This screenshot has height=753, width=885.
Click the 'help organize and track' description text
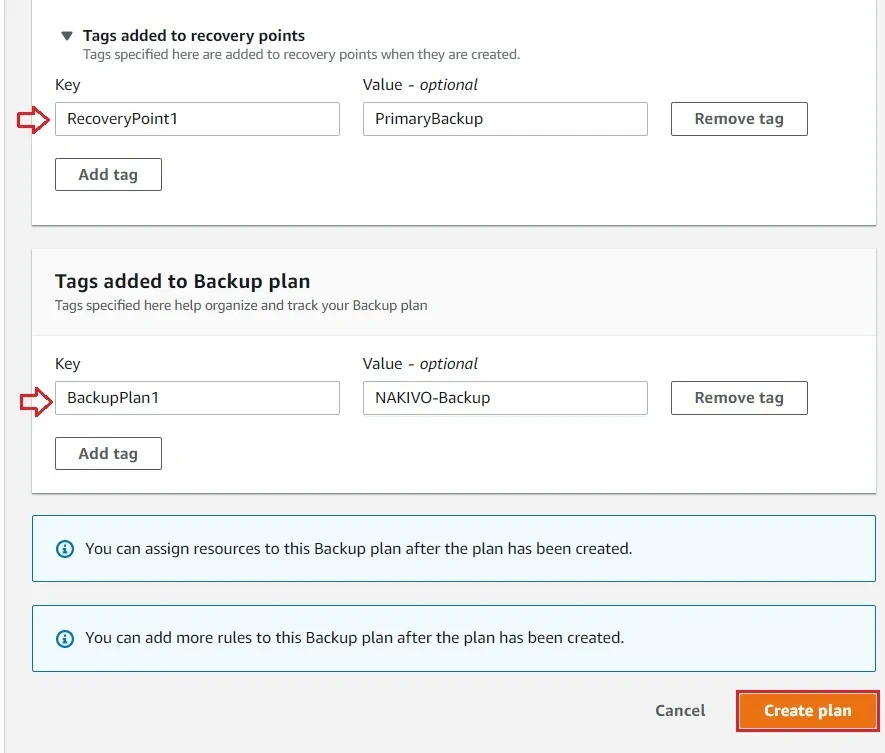click(240, 305)
